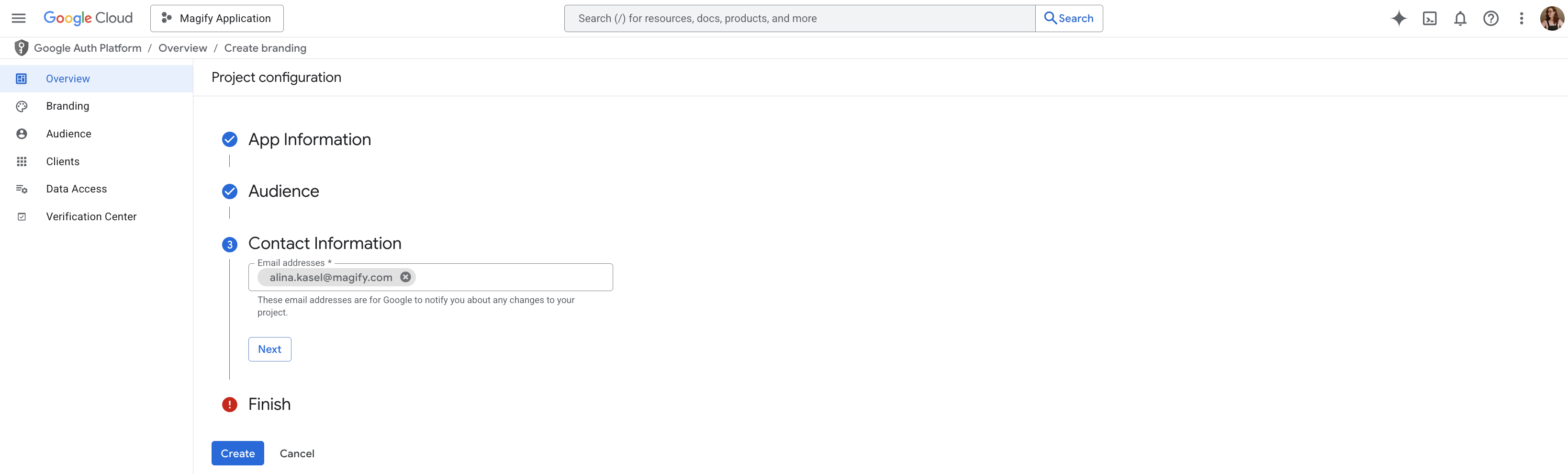Viewport: 1568px width, 474px height.
Task: Click the Create button
Action: point(237,452)
